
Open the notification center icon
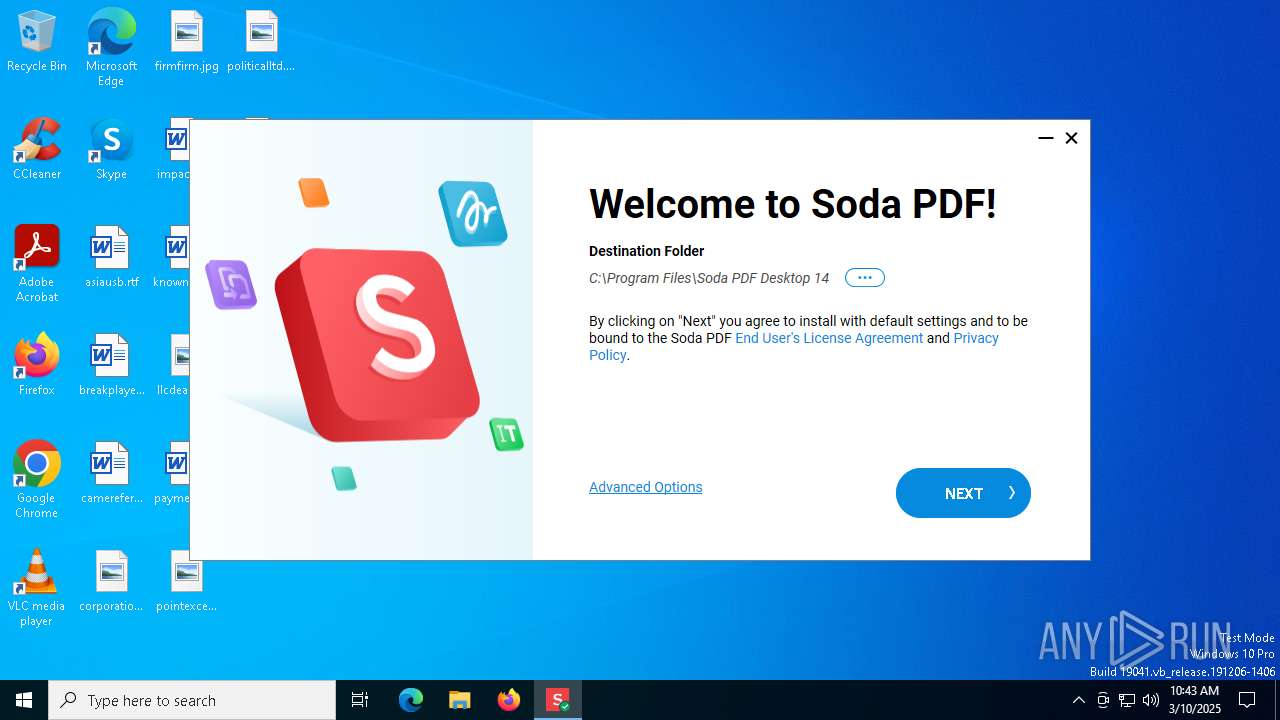point(1247,700)
